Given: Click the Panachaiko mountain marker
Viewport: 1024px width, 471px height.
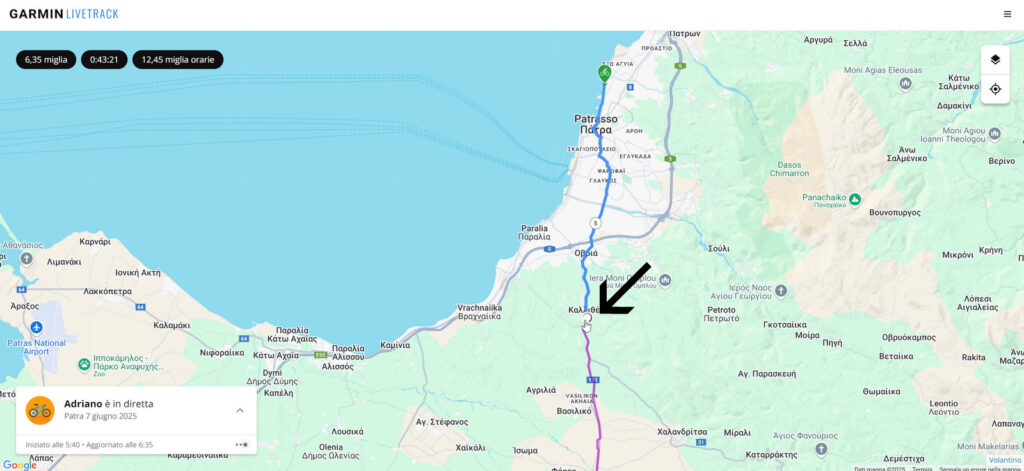Looking at the screenshot, I should pos(854,199).
